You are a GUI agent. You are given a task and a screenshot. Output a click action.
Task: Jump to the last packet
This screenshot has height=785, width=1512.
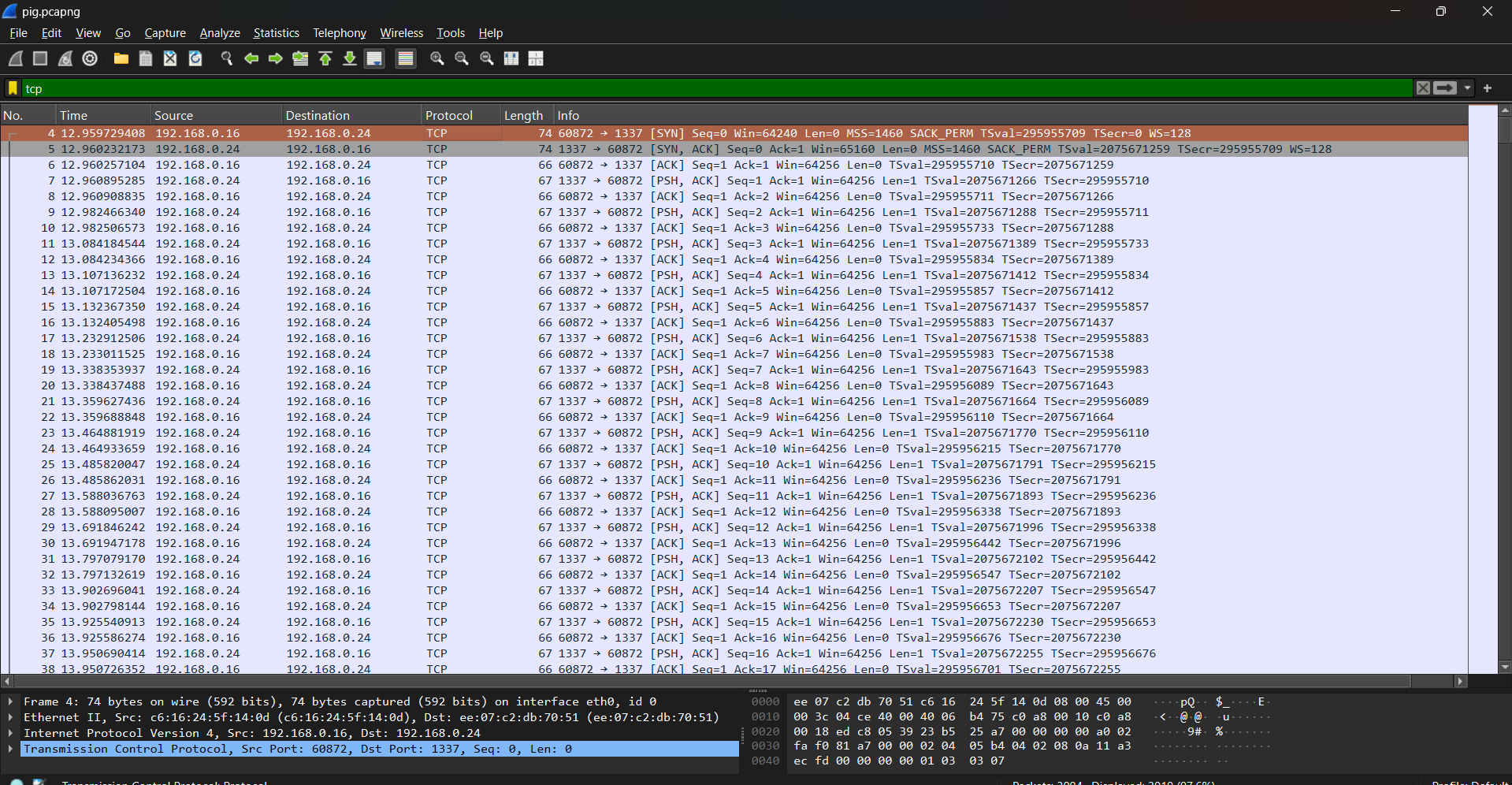click(x=350, y=58)
